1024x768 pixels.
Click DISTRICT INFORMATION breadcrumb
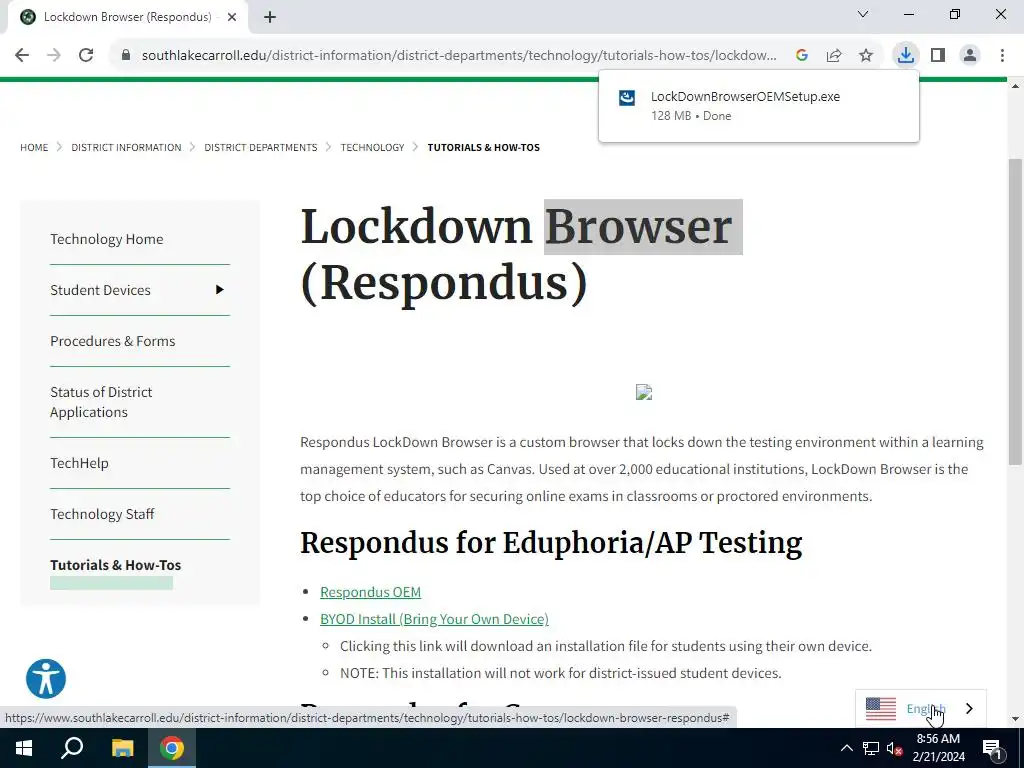(126, 148)
